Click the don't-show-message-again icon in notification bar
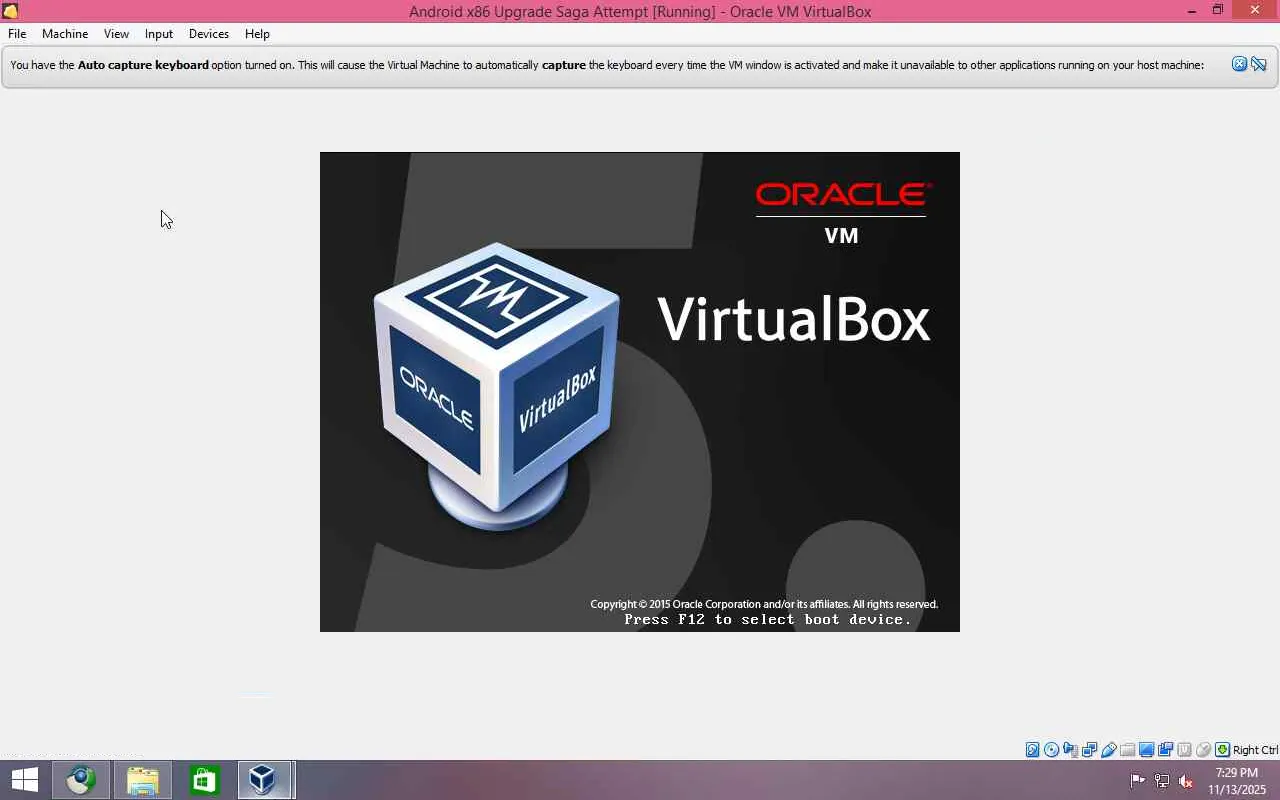Screen dimensions: 1280x800 (1259, 64)
